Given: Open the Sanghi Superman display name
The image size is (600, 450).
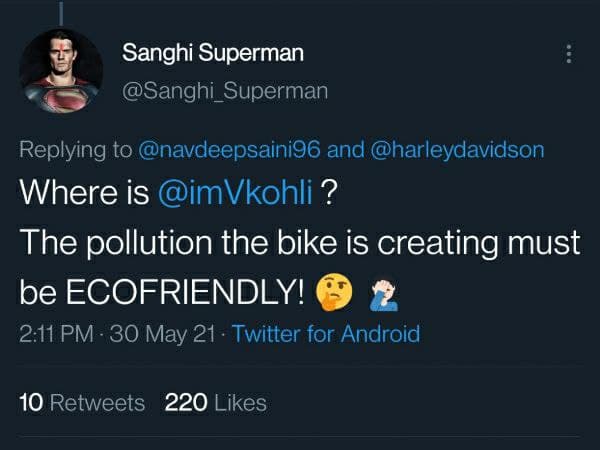Looking at the screenshot, I should 213,53.
